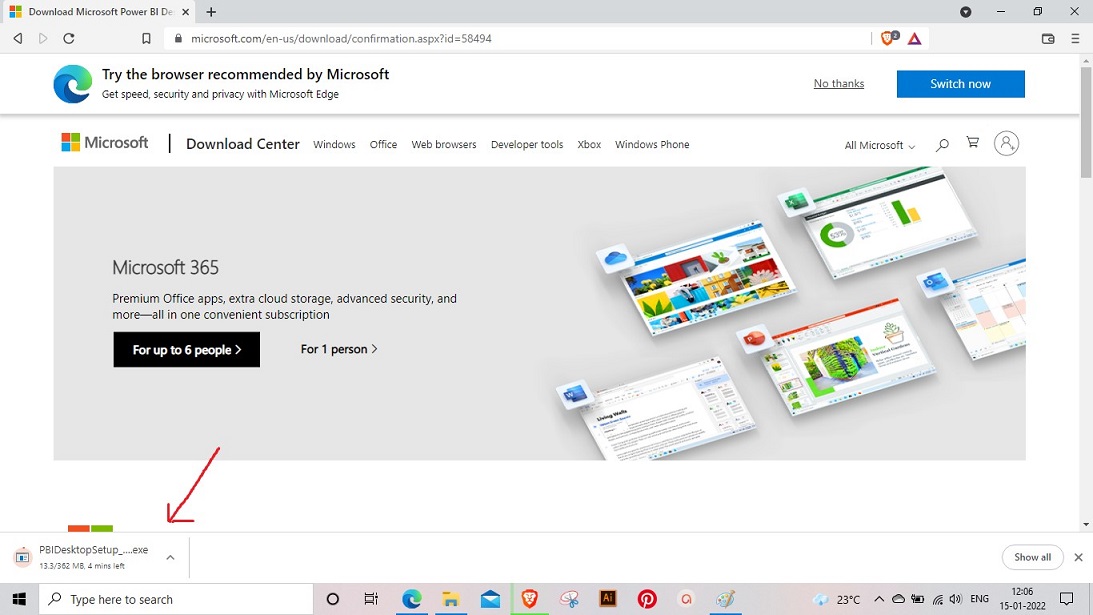Open the notification center icon
This screenshot has width=1093, height=615.
(x=1067, y=599)
